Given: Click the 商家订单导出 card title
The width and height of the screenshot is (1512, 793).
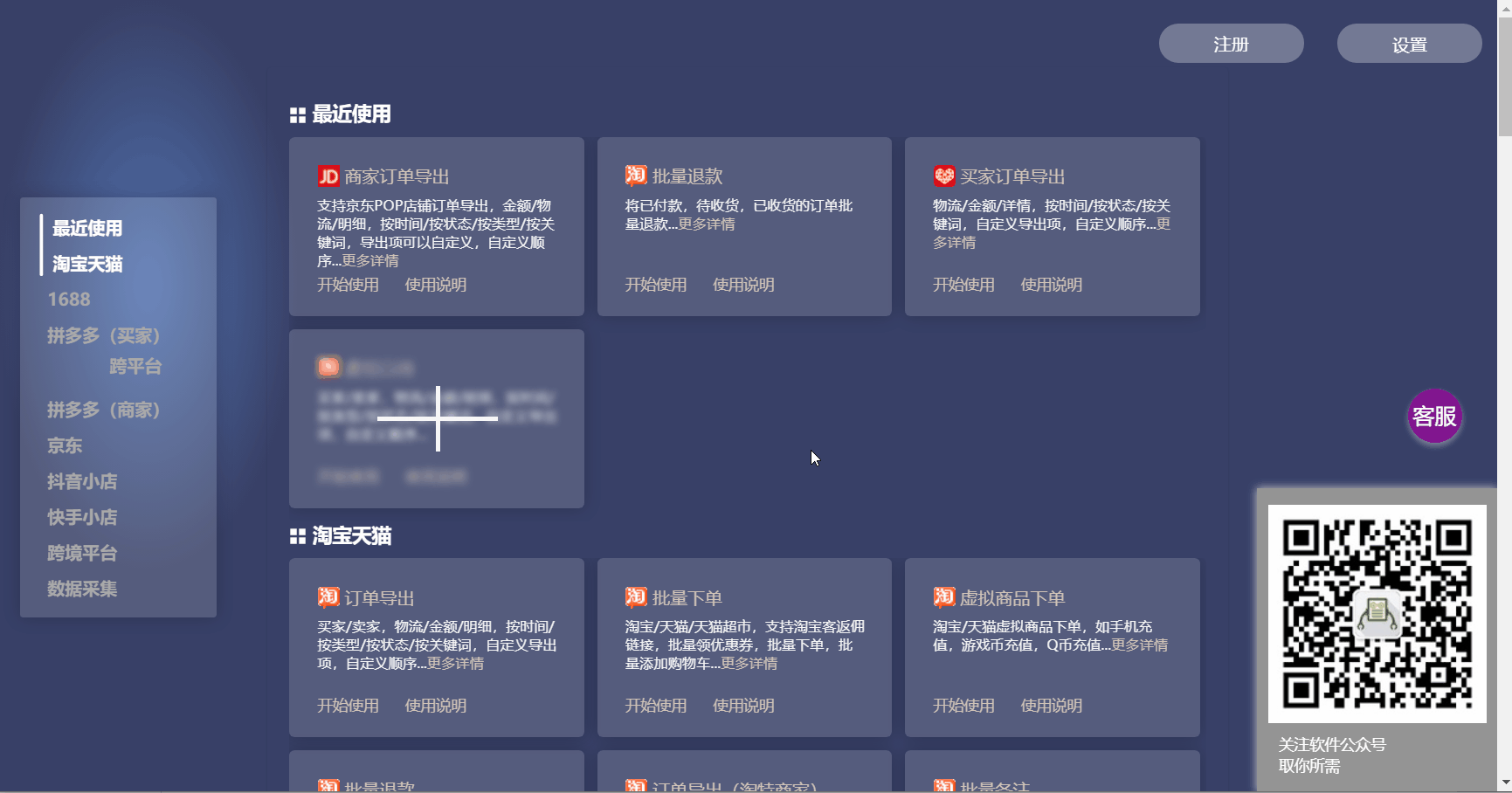Looking at the screenshot, I should (397, 176).
